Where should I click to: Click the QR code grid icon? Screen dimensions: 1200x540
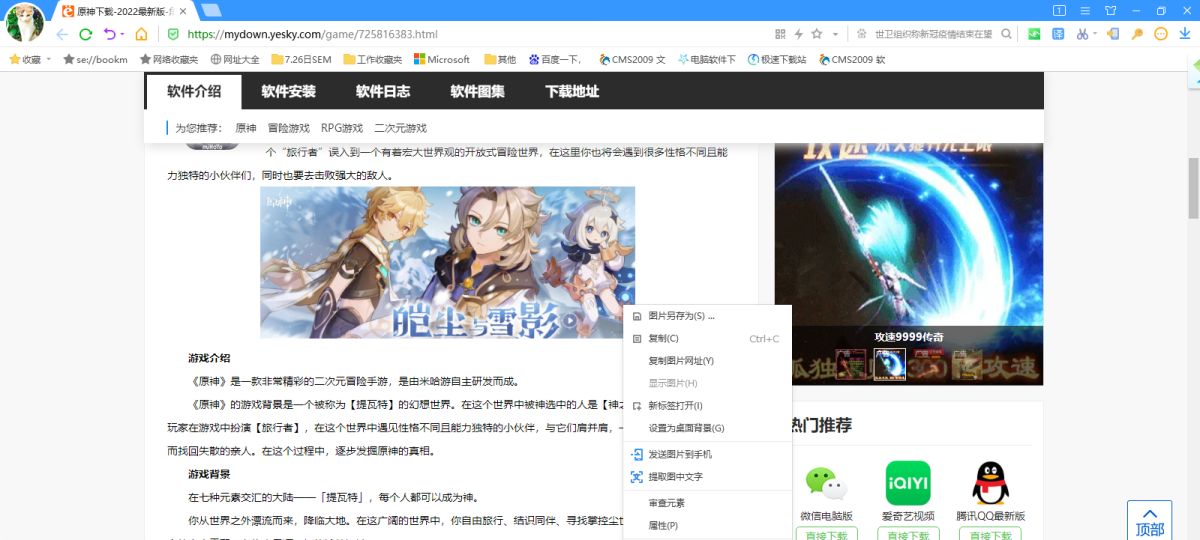click(x=781, y=34)
